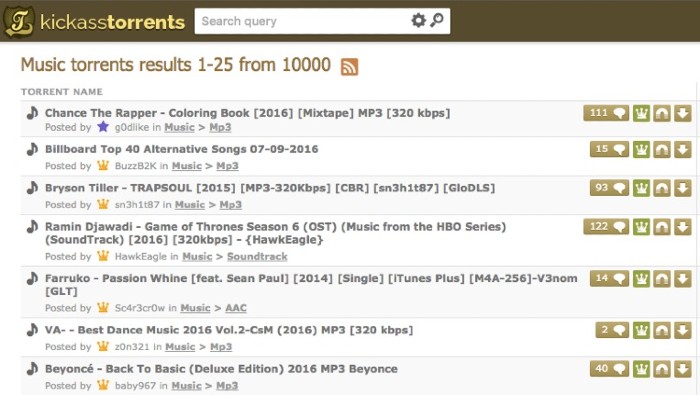This screenshot has width=700, height=395.
Task: Submit search with magnifier icon
Action: (437, 21)
